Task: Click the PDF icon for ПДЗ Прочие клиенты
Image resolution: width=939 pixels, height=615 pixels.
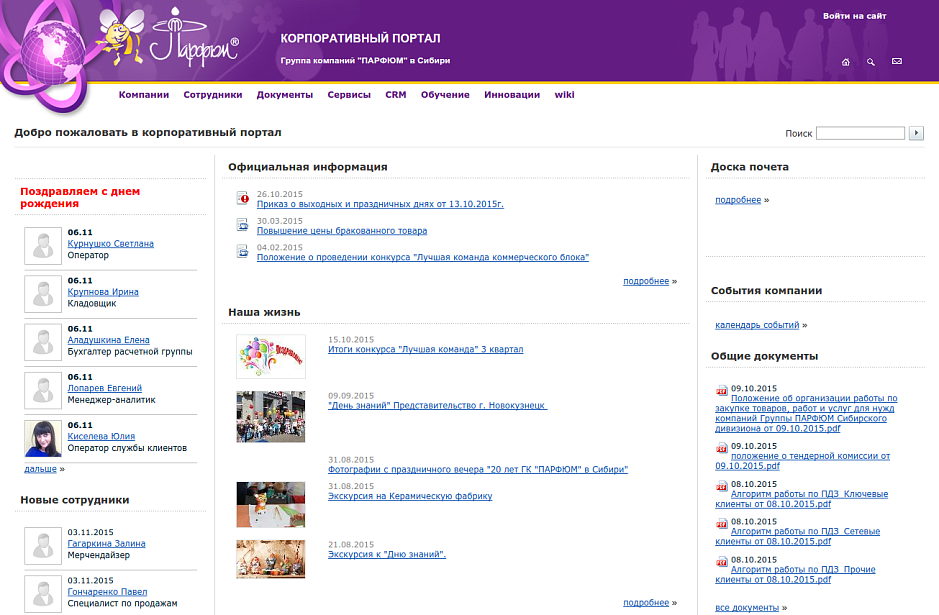Action: tap(722, 562)
